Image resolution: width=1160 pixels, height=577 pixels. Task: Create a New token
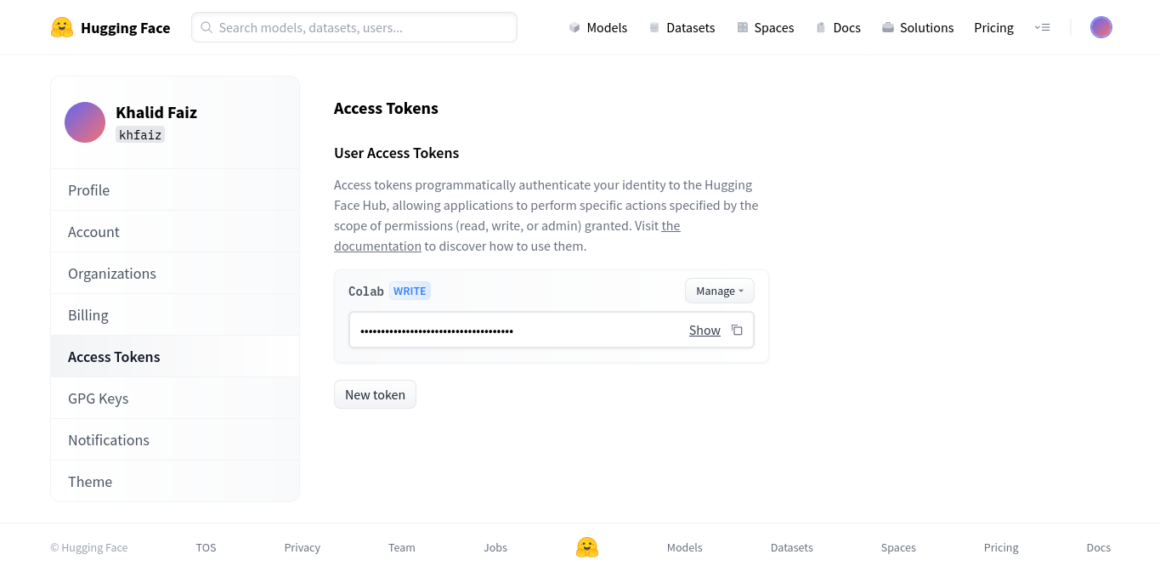(x=375, y=394)
